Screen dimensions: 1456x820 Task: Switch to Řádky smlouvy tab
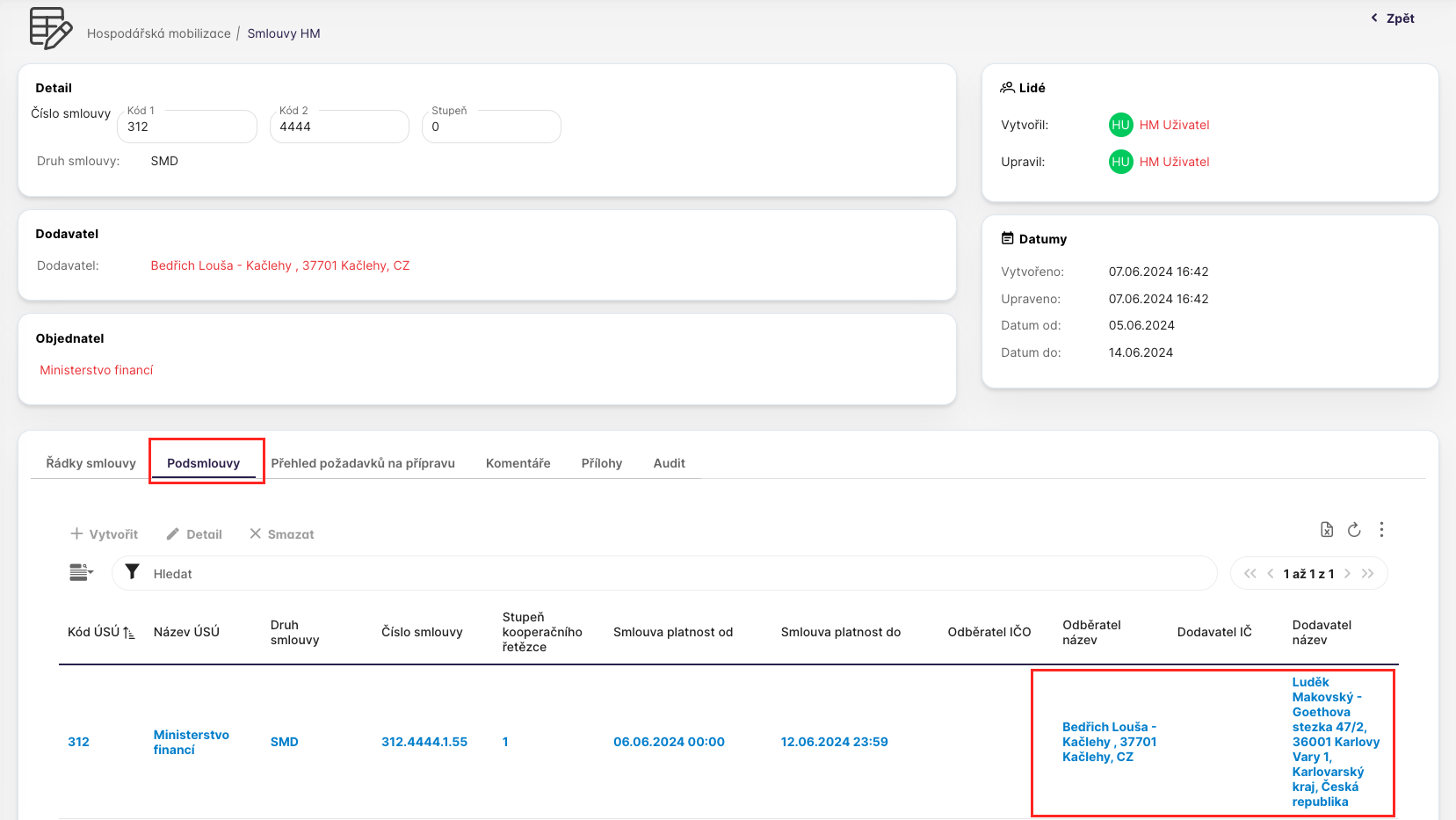(91, 463)
